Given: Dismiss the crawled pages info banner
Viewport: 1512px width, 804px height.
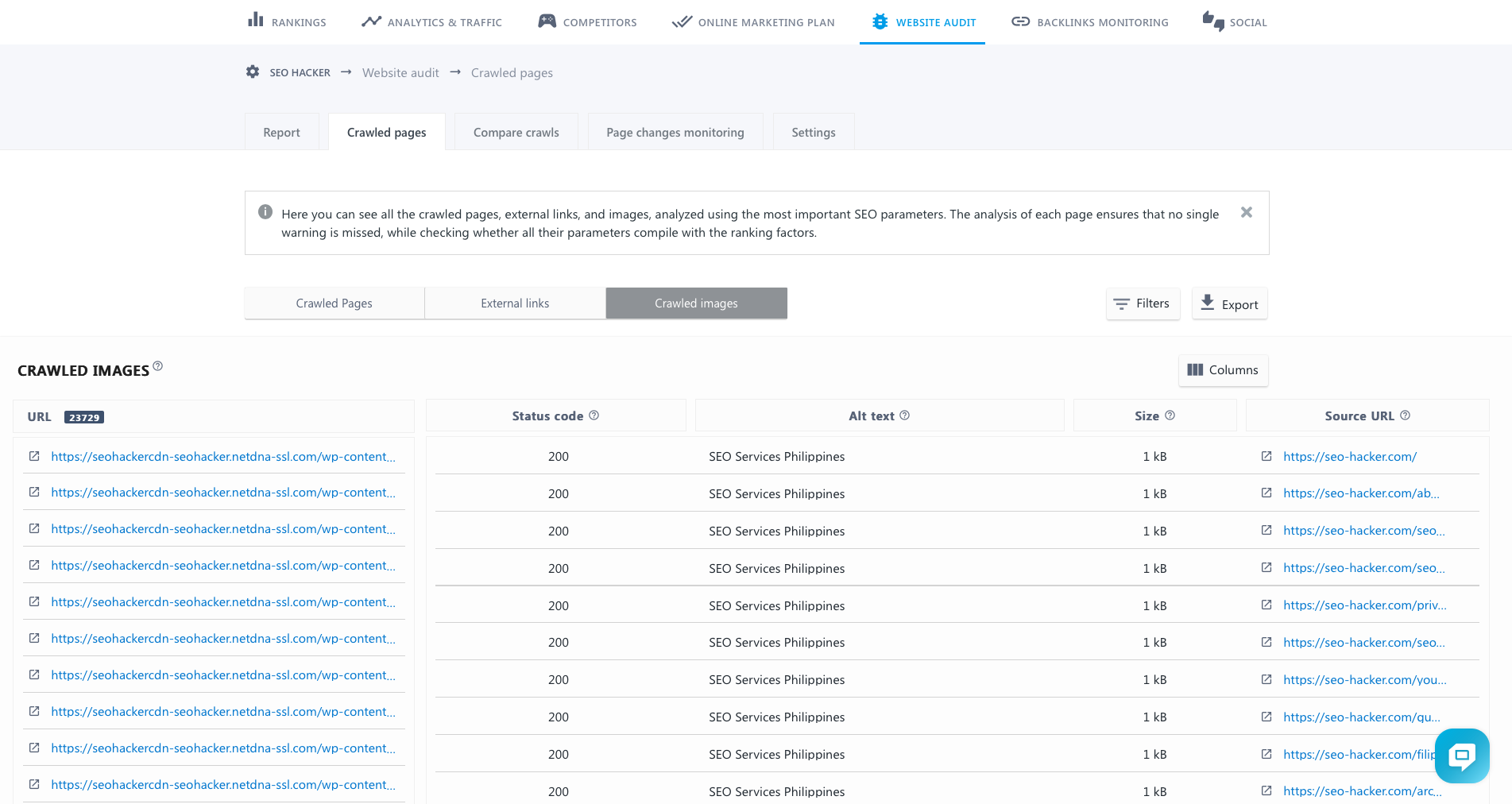Looking at the screenshot, I should click(x=1246, y=212).
